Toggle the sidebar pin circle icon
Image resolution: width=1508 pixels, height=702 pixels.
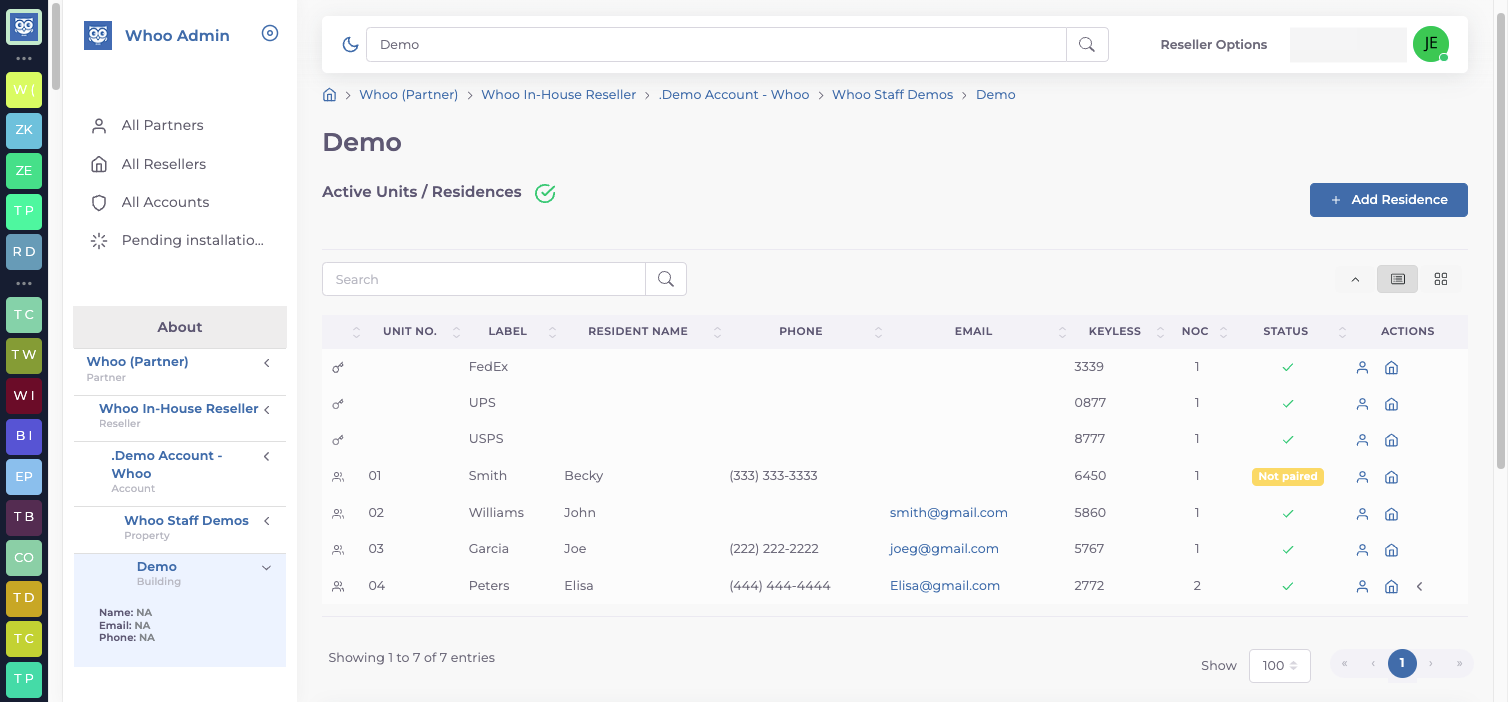[x=270, y=33]
